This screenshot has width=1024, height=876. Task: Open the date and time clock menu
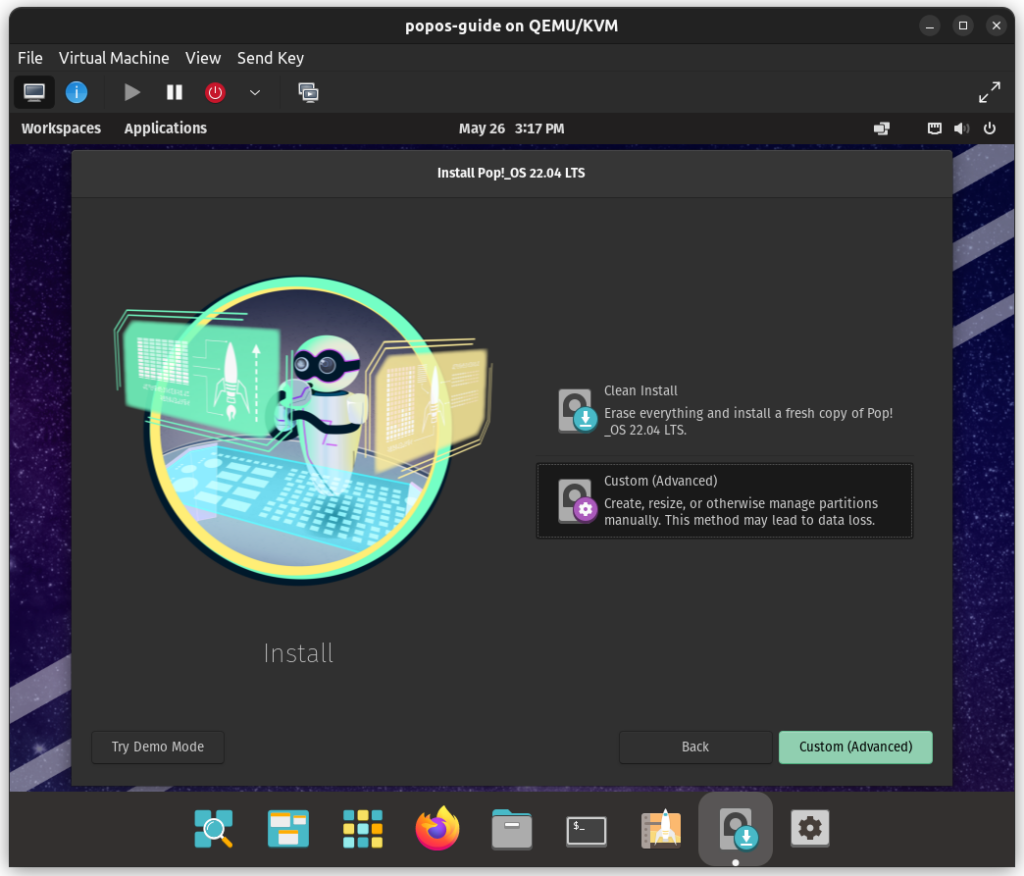(511, 128)
